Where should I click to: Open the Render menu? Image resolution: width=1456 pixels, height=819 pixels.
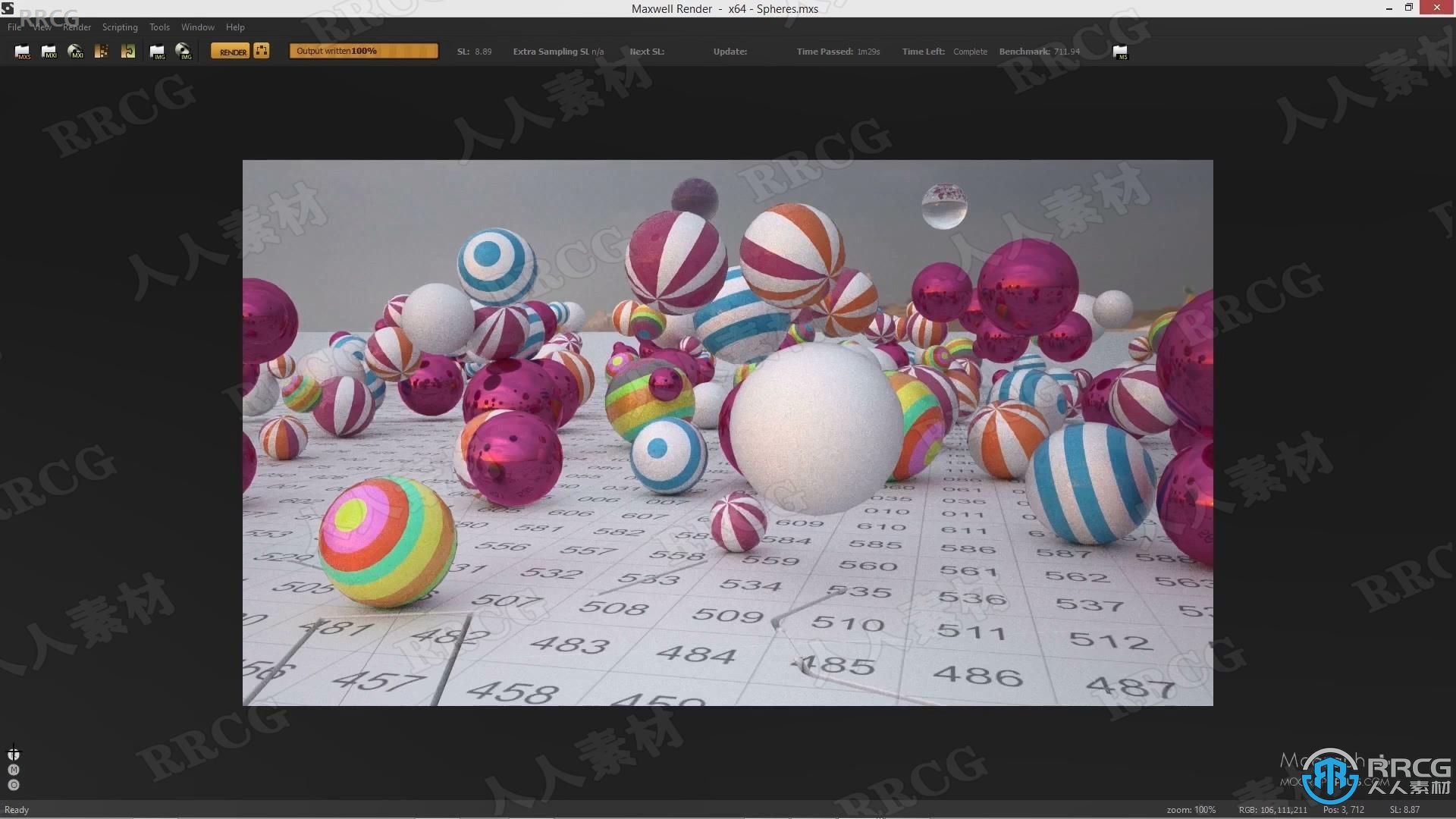coord(77,27)
